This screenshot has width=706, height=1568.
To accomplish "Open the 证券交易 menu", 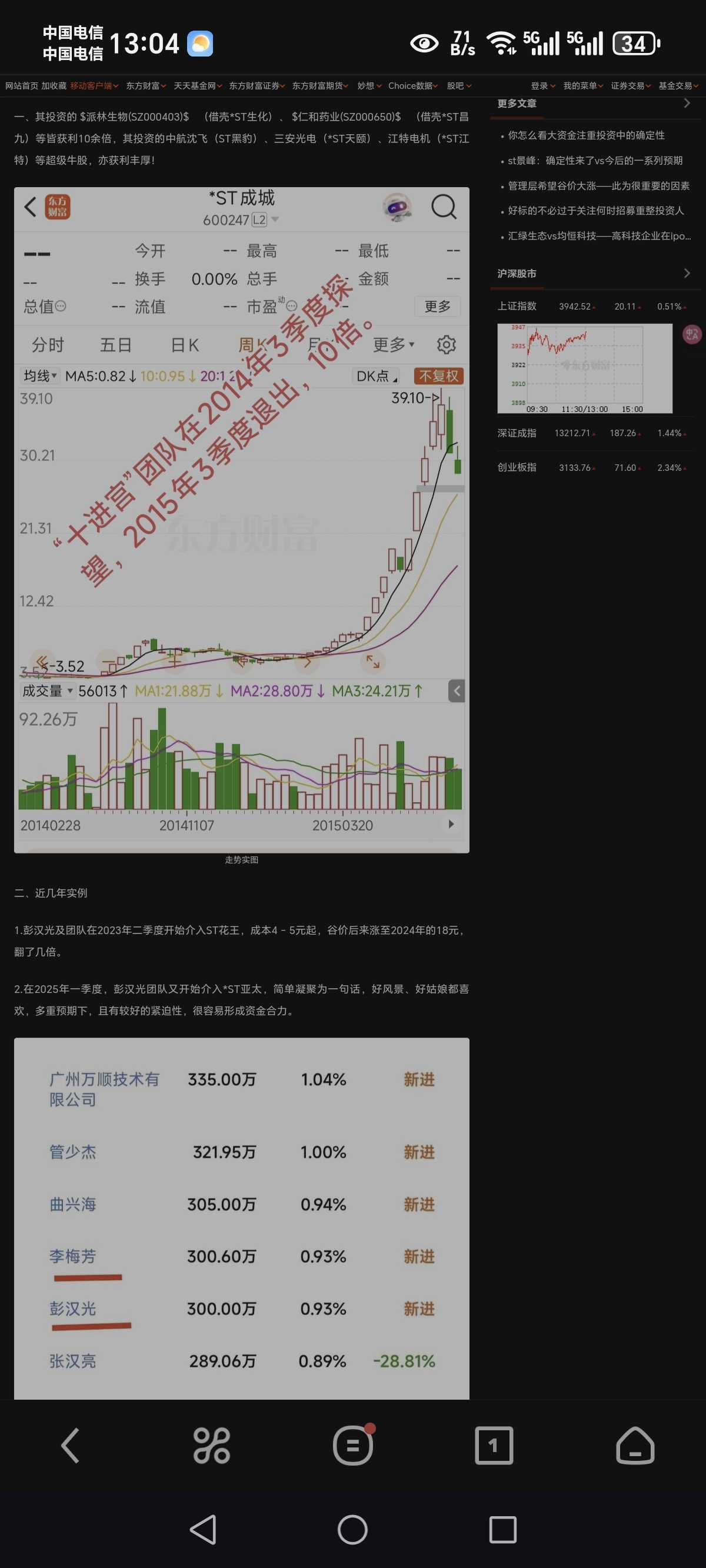I will (x=631, y=86).
